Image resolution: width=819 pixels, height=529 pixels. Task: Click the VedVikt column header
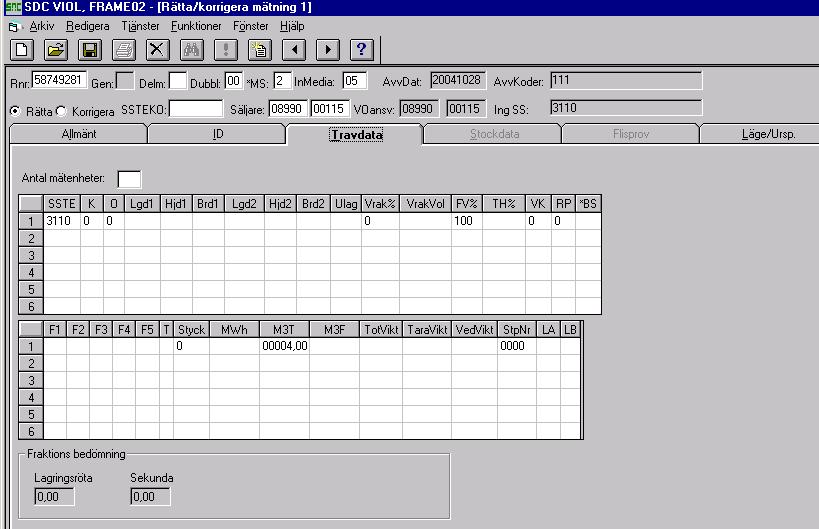tap(474, 330)
